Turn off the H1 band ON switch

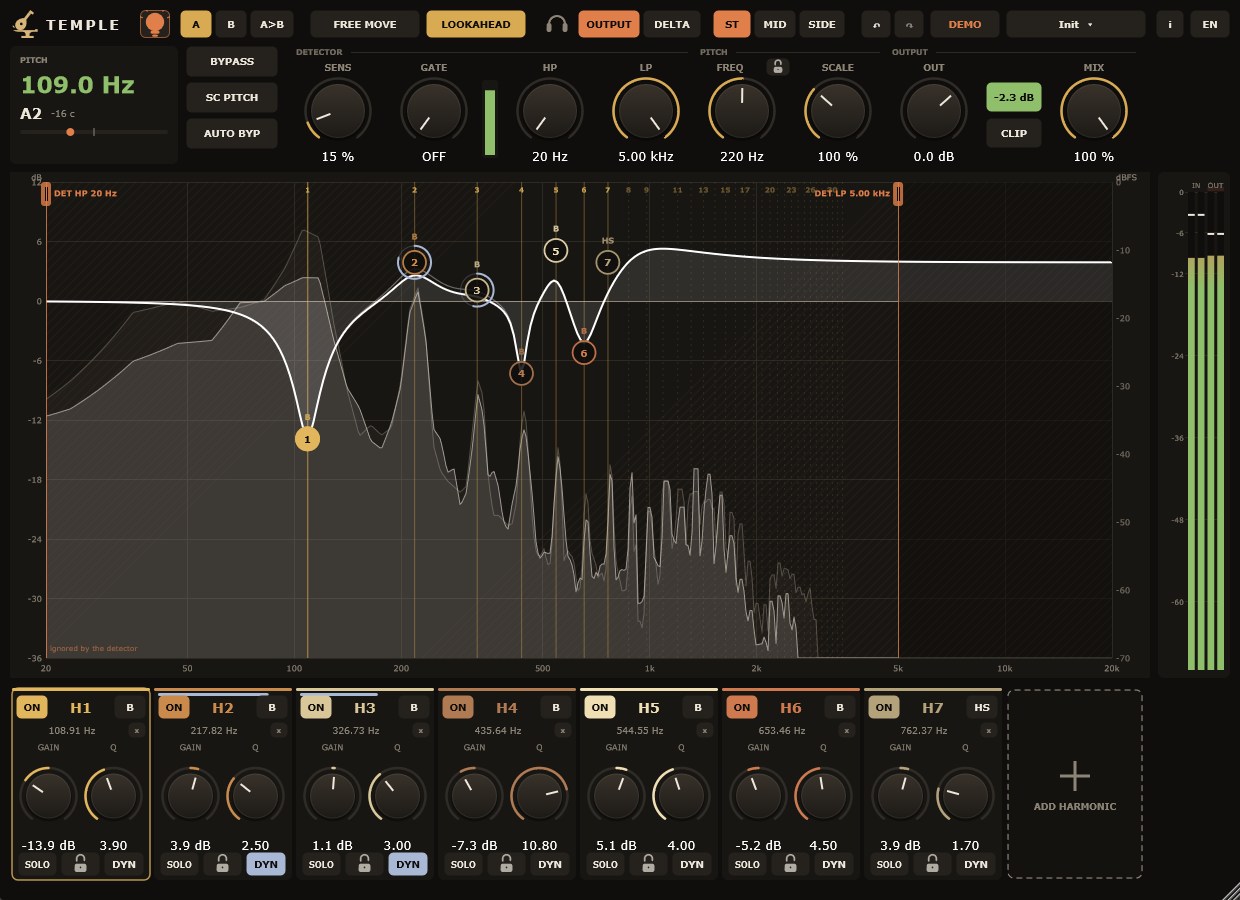point(32,707)
